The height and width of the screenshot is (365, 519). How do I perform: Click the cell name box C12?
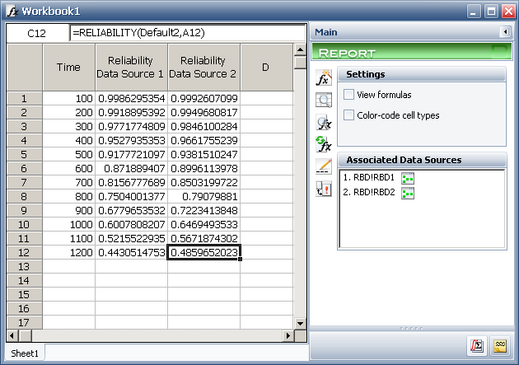click(x=37, y=33)
